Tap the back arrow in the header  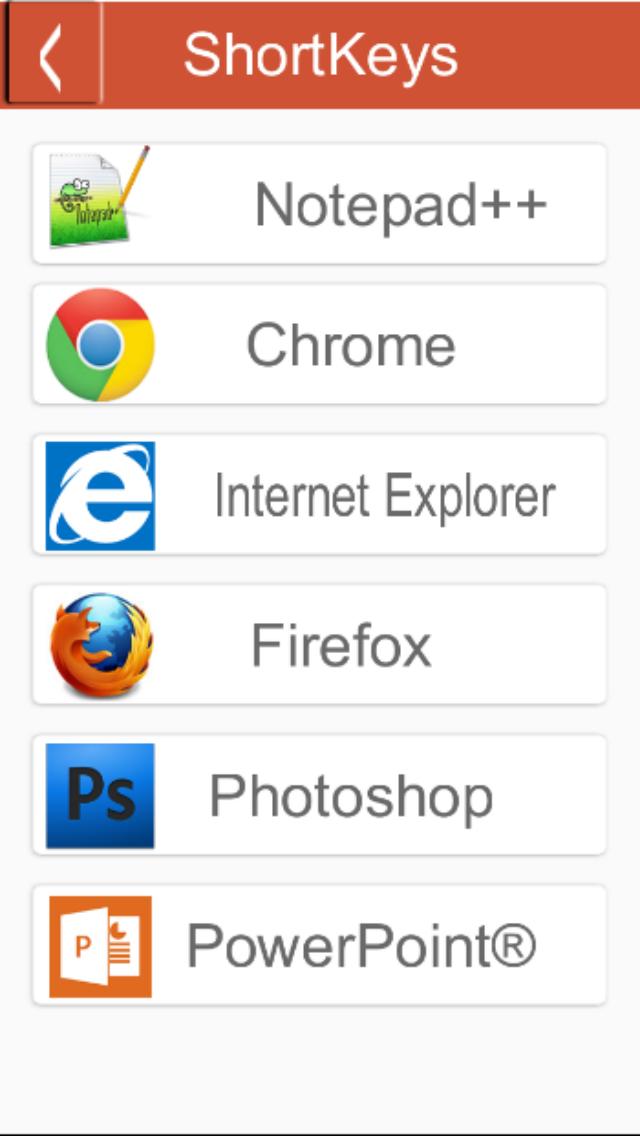51,54
